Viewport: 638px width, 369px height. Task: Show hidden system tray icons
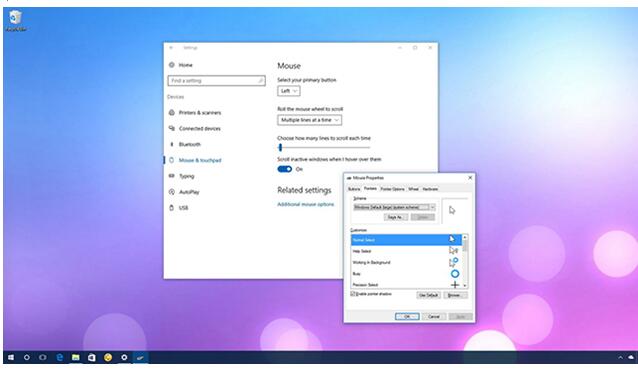(x=621, y=357)
